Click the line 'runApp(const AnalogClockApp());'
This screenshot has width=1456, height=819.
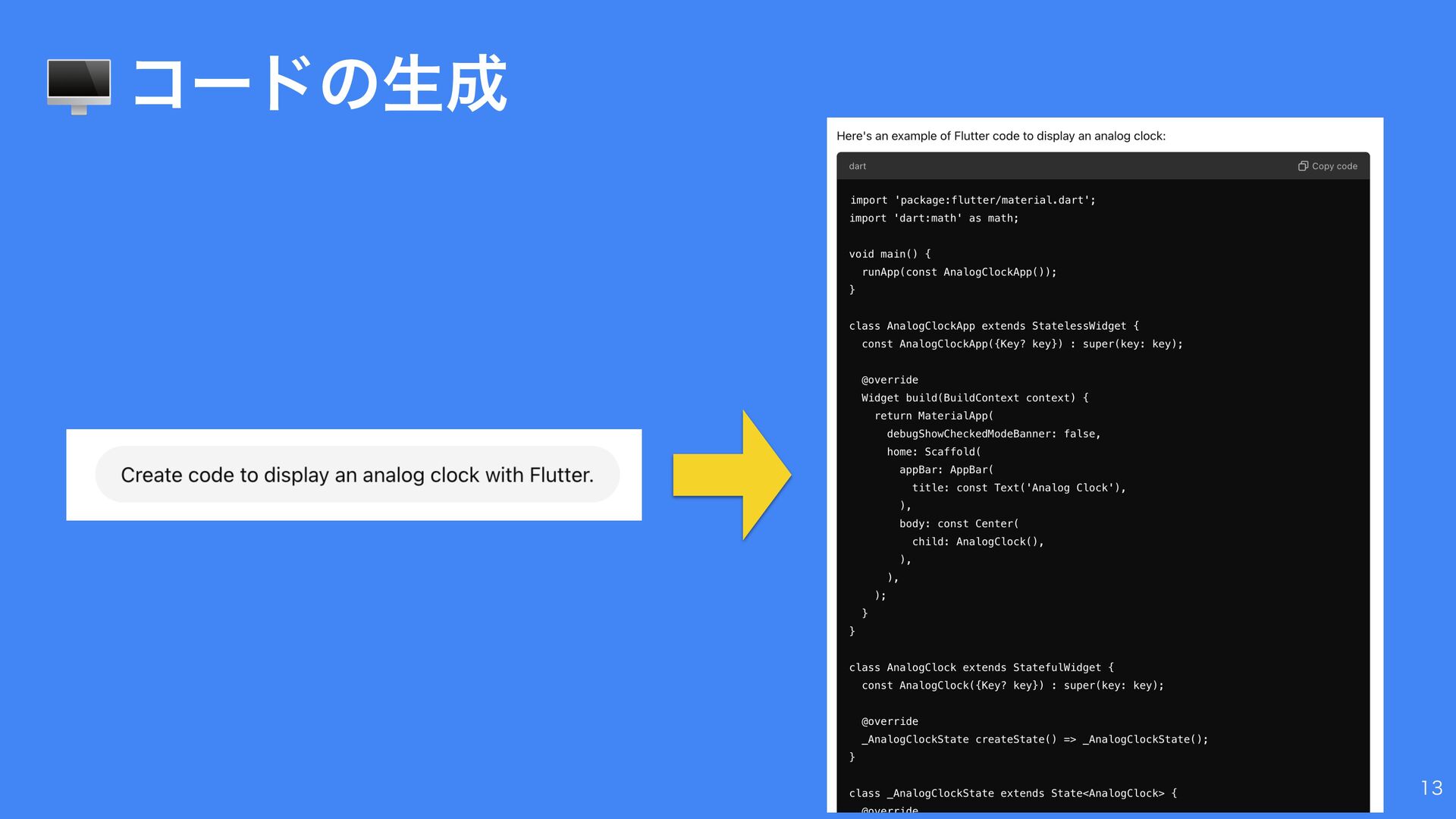pyautogui.click(x=959, y=272)
